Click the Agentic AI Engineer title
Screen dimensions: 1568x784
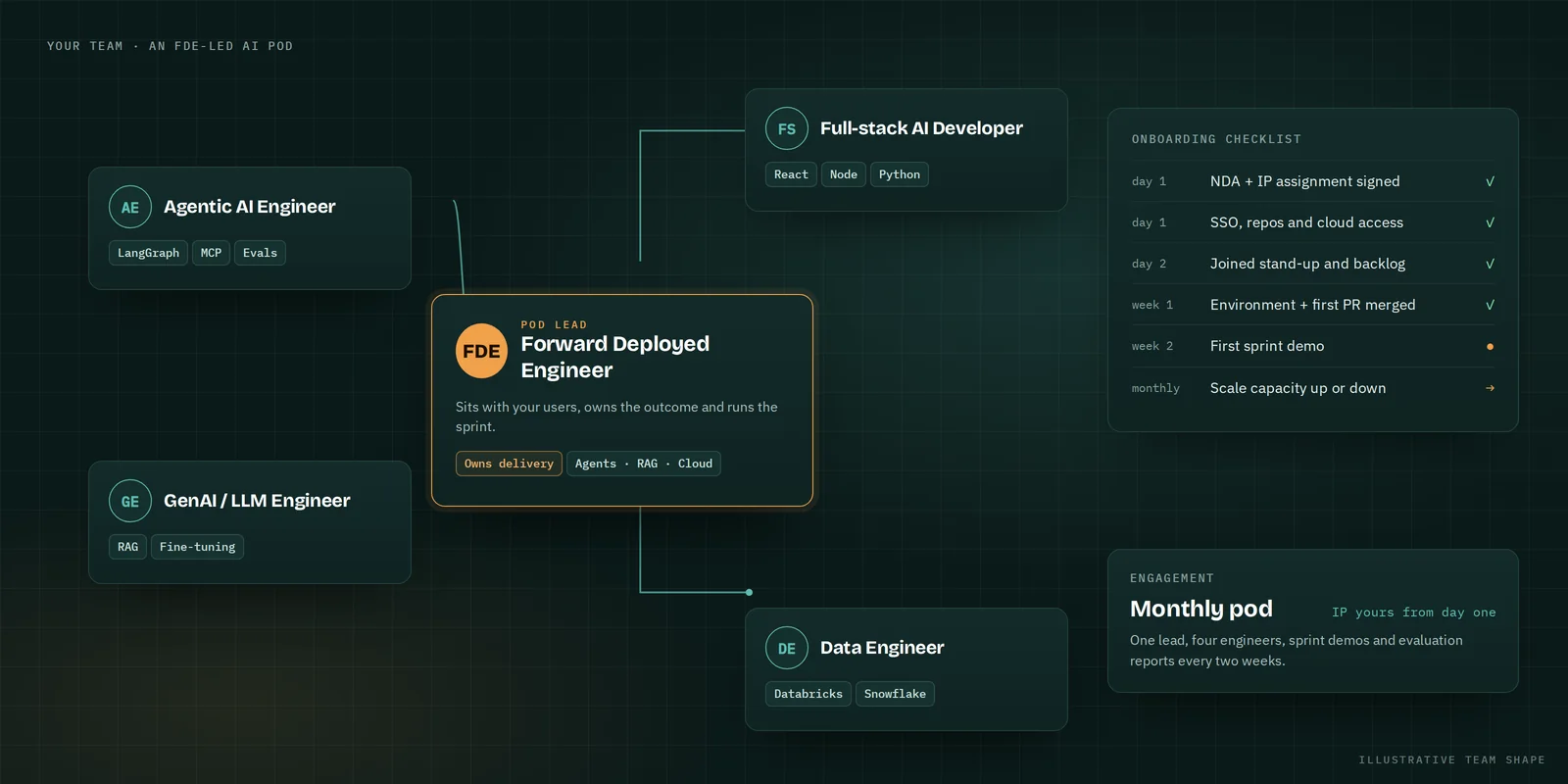[x=250, y=207]
